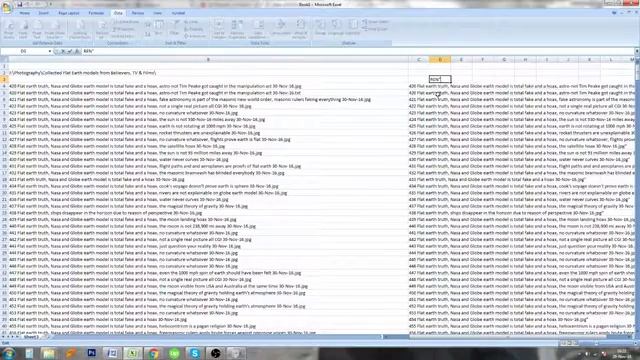Open the Page Layout tab
Image resolution: width=640 pixels, height=360 pixels.
(x=69, y=13)
